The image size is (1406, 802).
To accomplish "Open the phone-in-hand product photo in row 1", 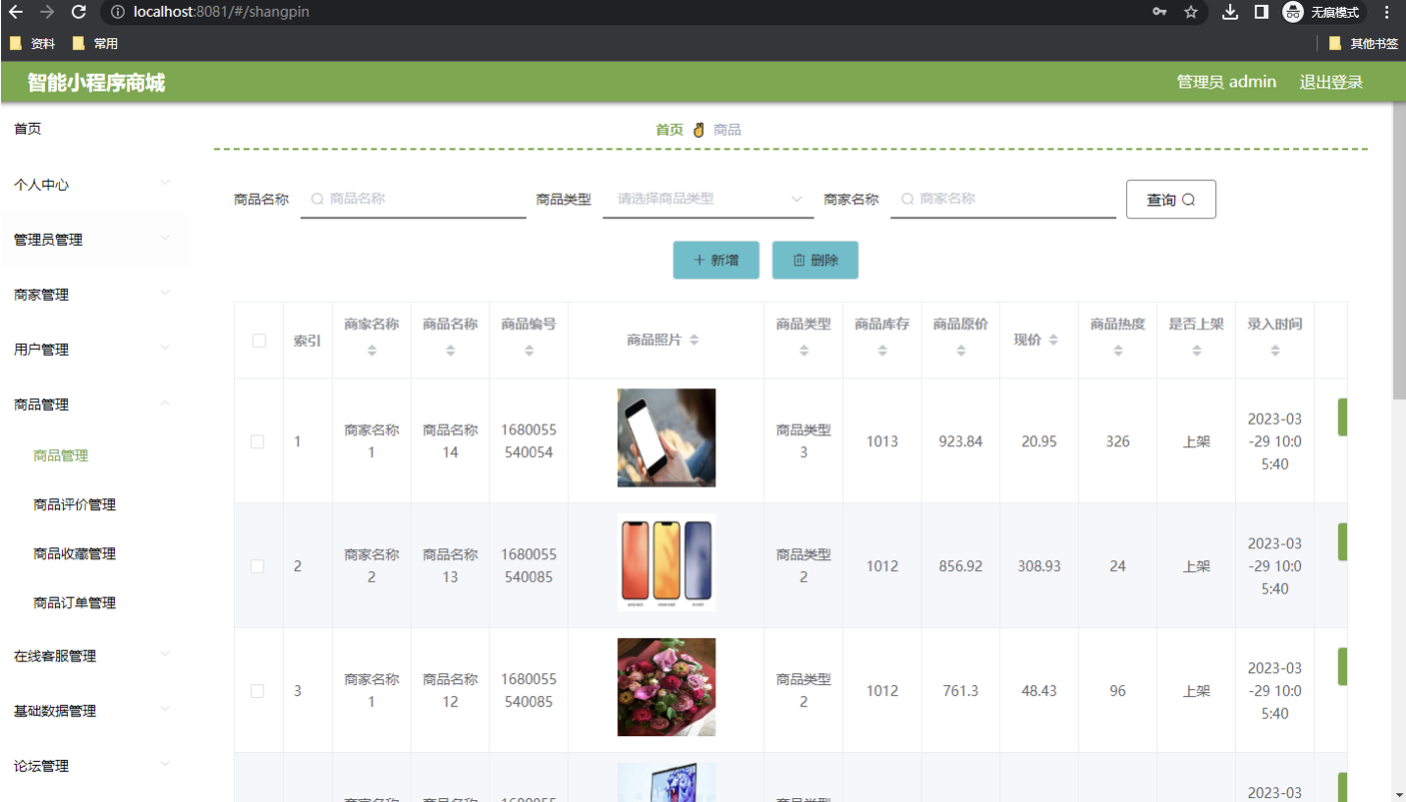I will (666, 438).
